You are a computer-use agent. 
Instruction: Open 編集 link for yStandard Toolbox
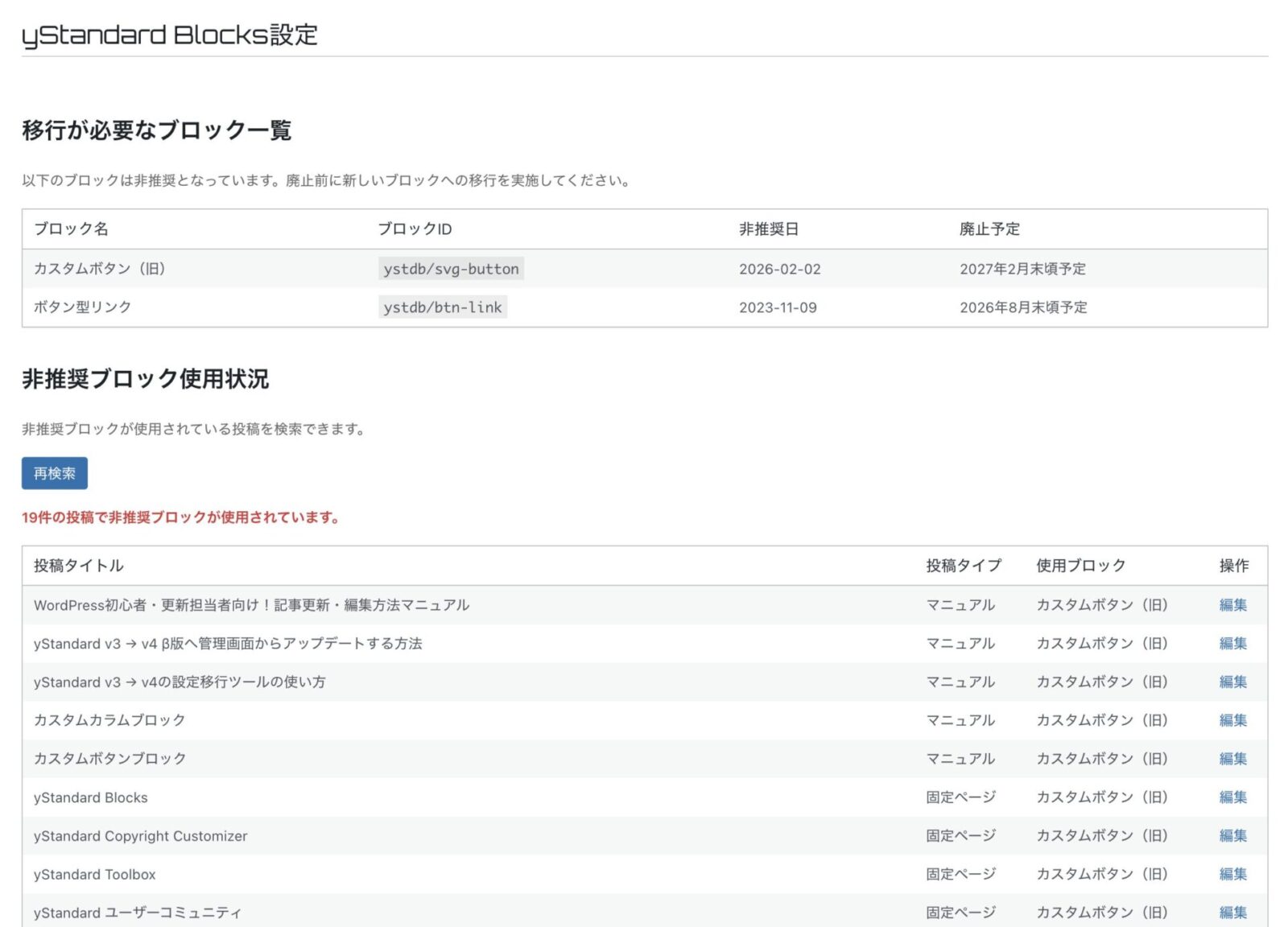(x=1232, y=874)
